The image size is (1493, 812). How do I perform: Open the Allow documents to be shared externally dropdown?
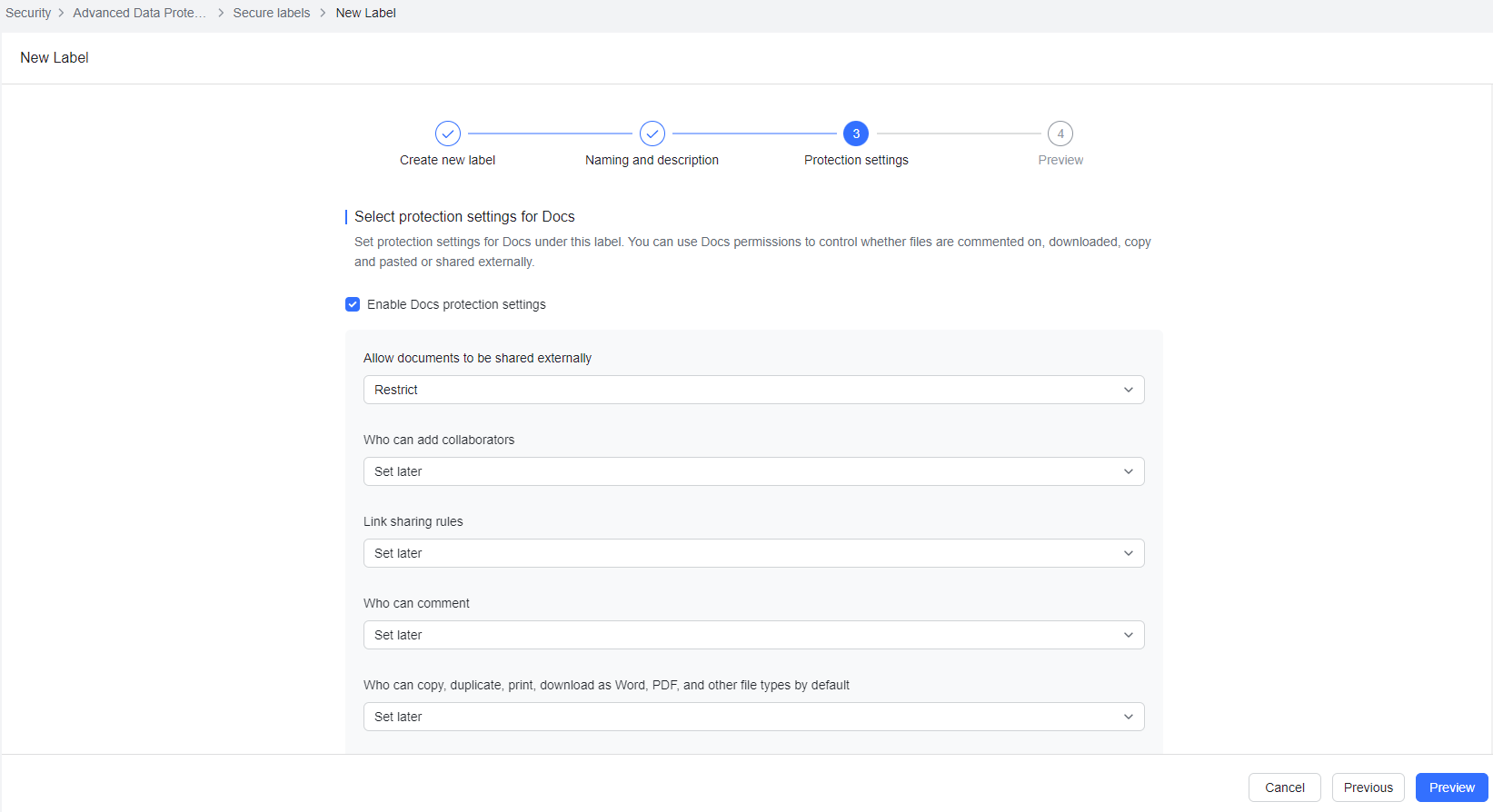pos(753,389)
